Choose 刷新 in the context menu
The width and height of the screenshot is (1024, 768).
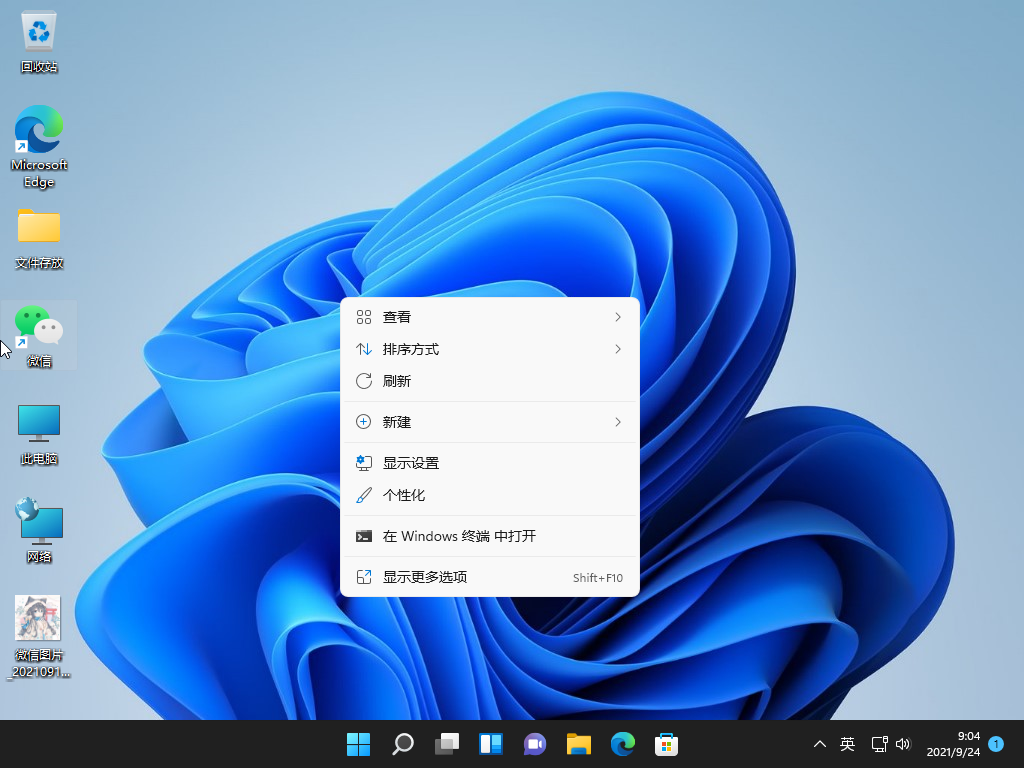click(489, 381)
